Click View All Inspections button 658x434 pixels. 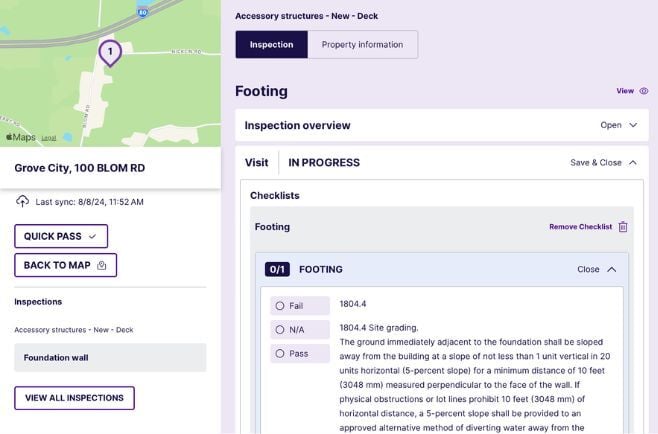(74, 398)
